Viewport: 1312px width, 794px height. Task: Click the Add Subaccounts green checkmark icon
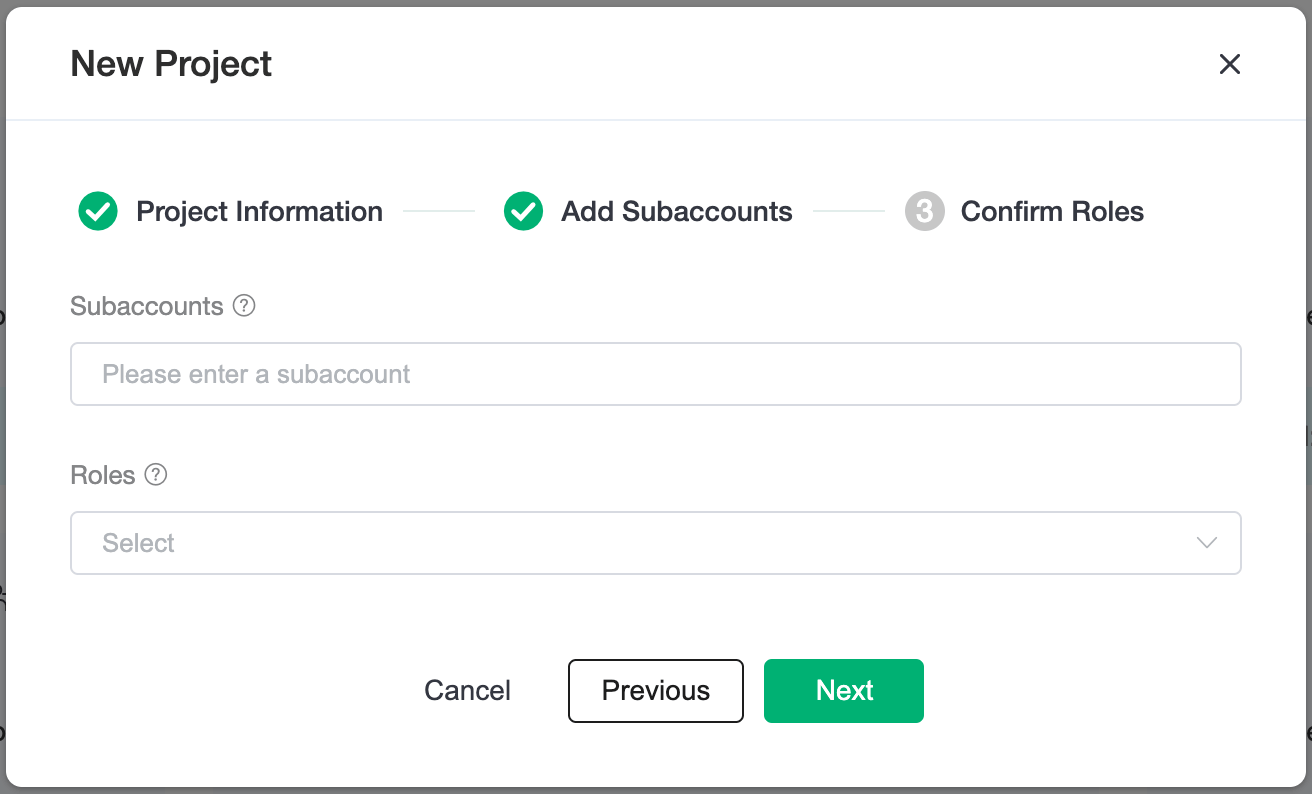tap(523, 212)
